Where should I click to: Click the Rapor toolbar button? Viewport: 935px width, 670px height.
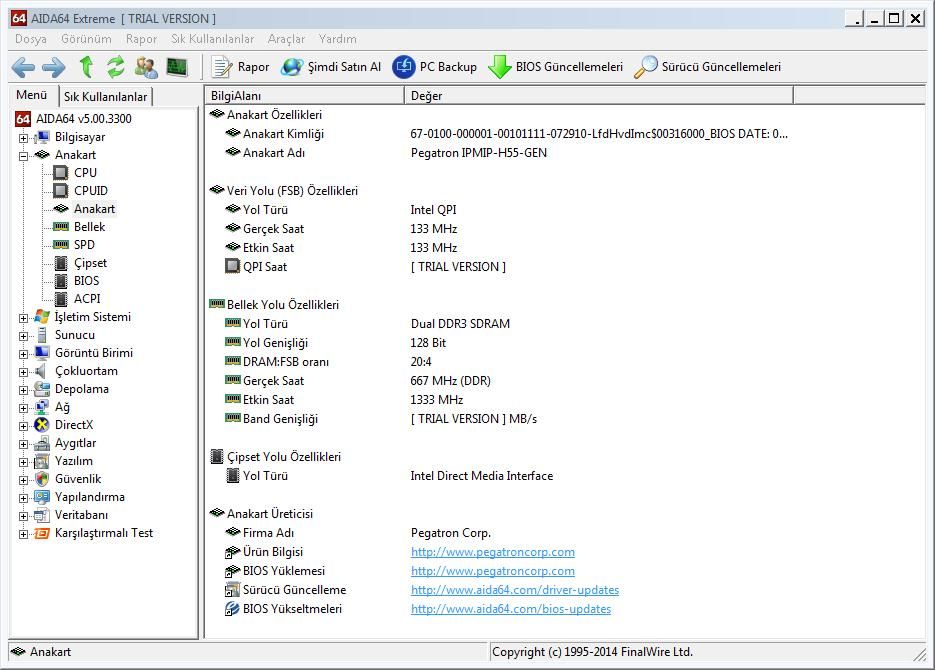tap(240, 67)
